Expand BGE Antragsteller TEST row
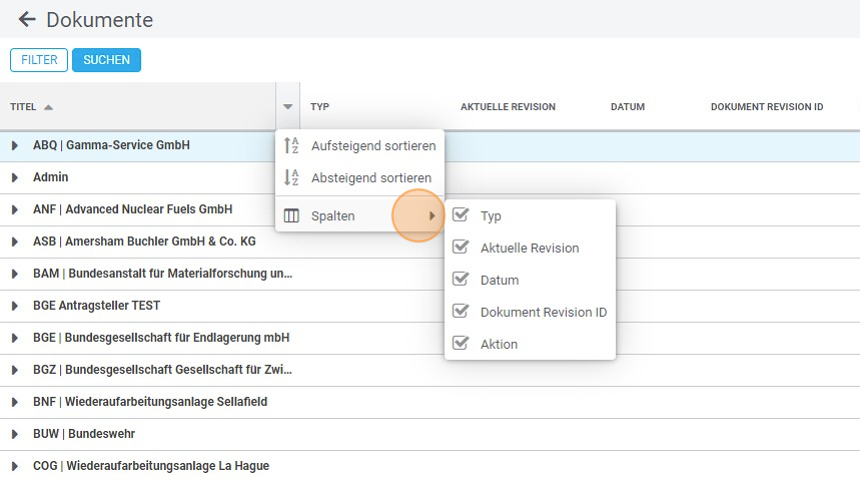 tap(15, 306)
